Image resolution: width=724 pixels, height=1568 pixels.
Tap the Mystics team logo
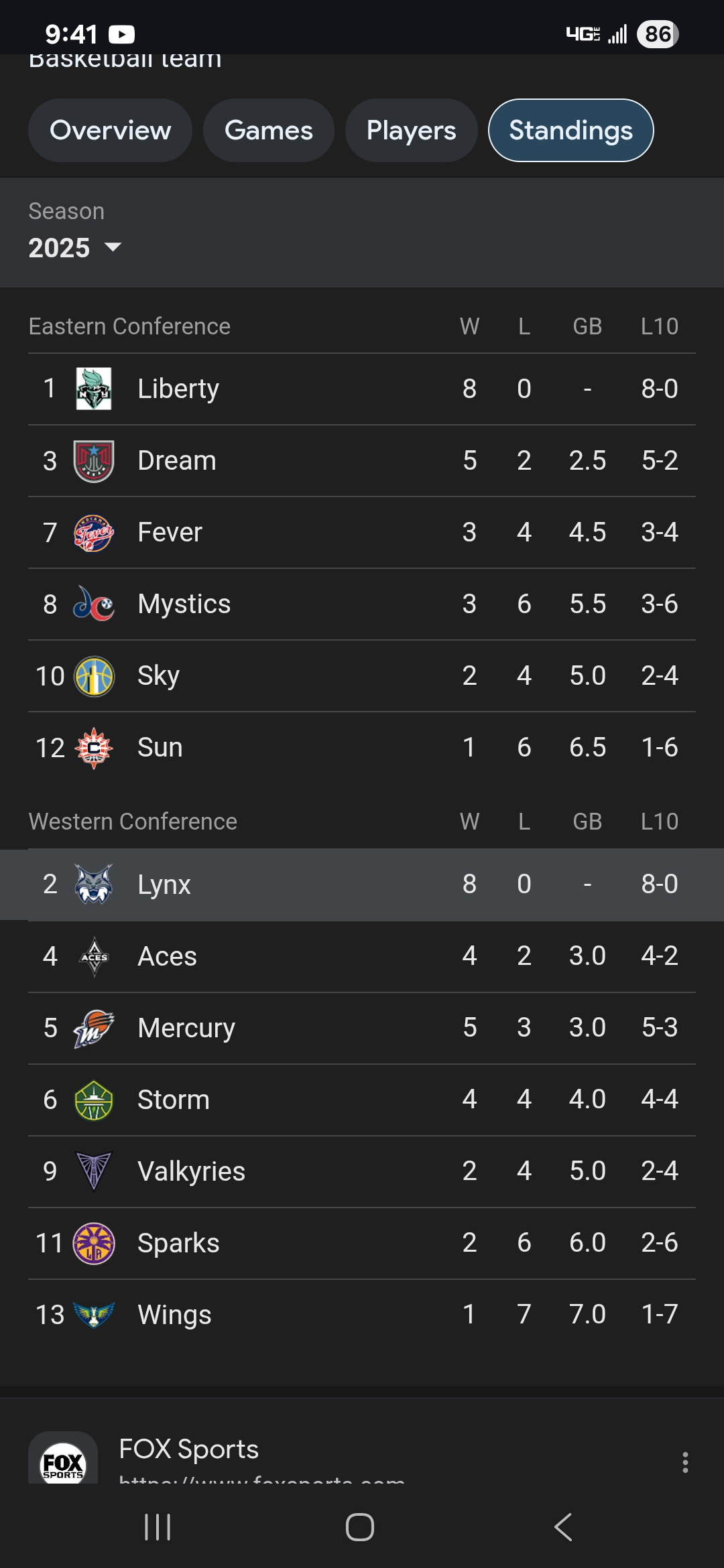[94, 604]
